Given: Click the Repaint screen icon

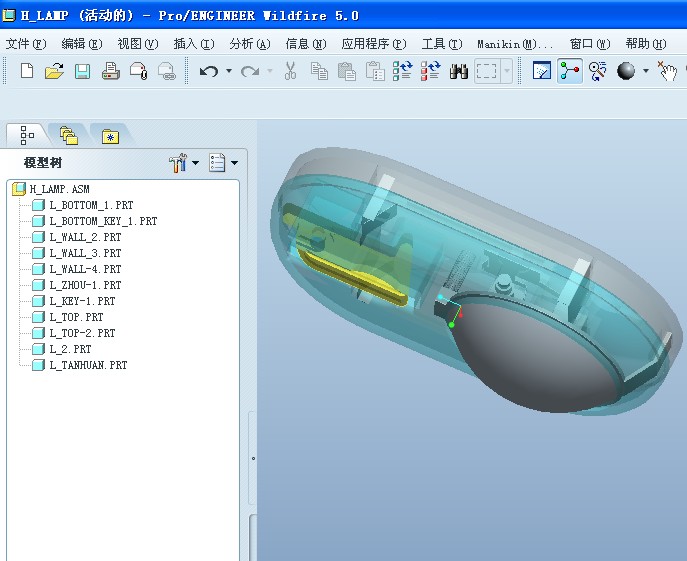Looking at the screenshot, I should [542, 71].
